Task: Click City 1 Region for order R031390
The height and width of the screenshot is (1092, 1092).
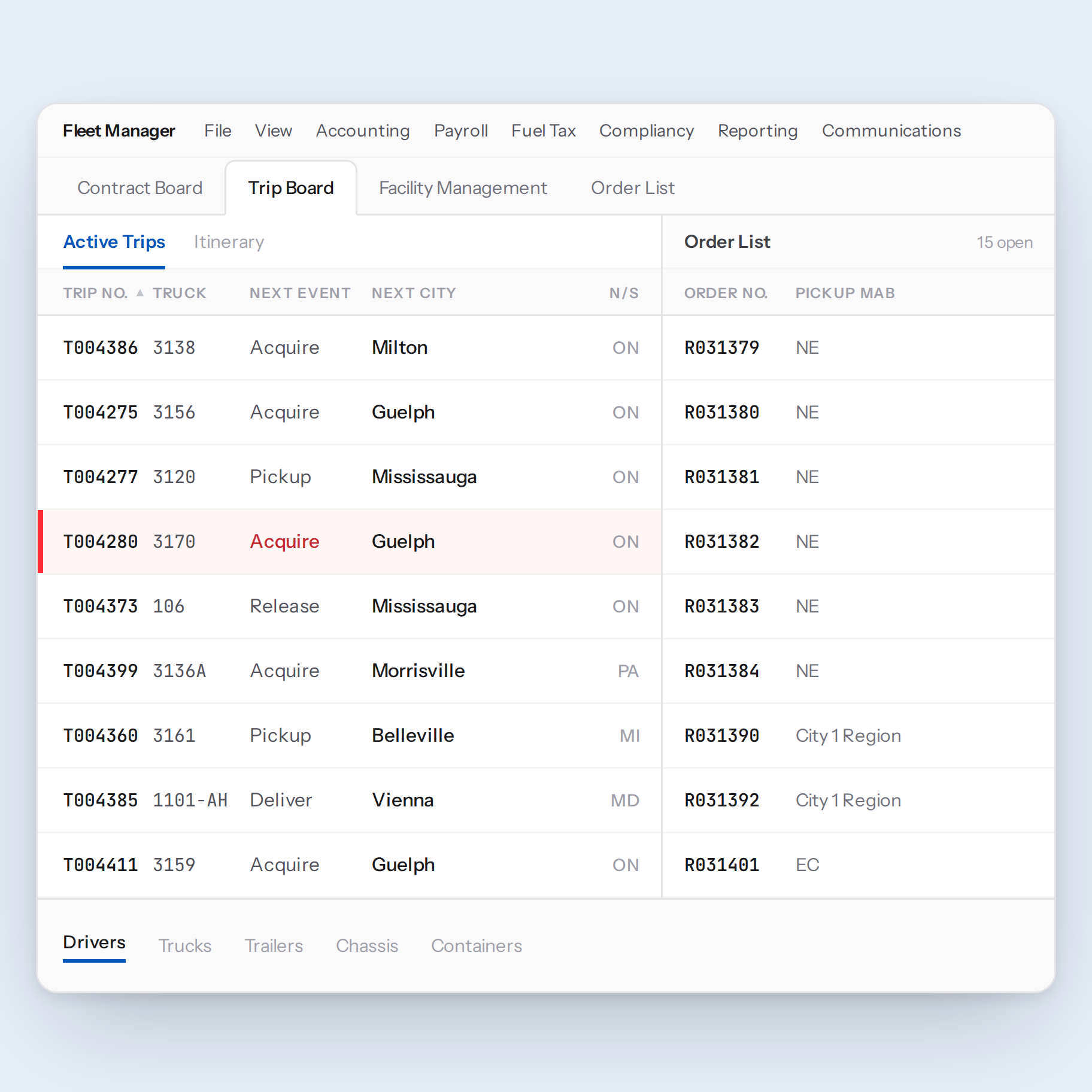Action: coord(848,736)
